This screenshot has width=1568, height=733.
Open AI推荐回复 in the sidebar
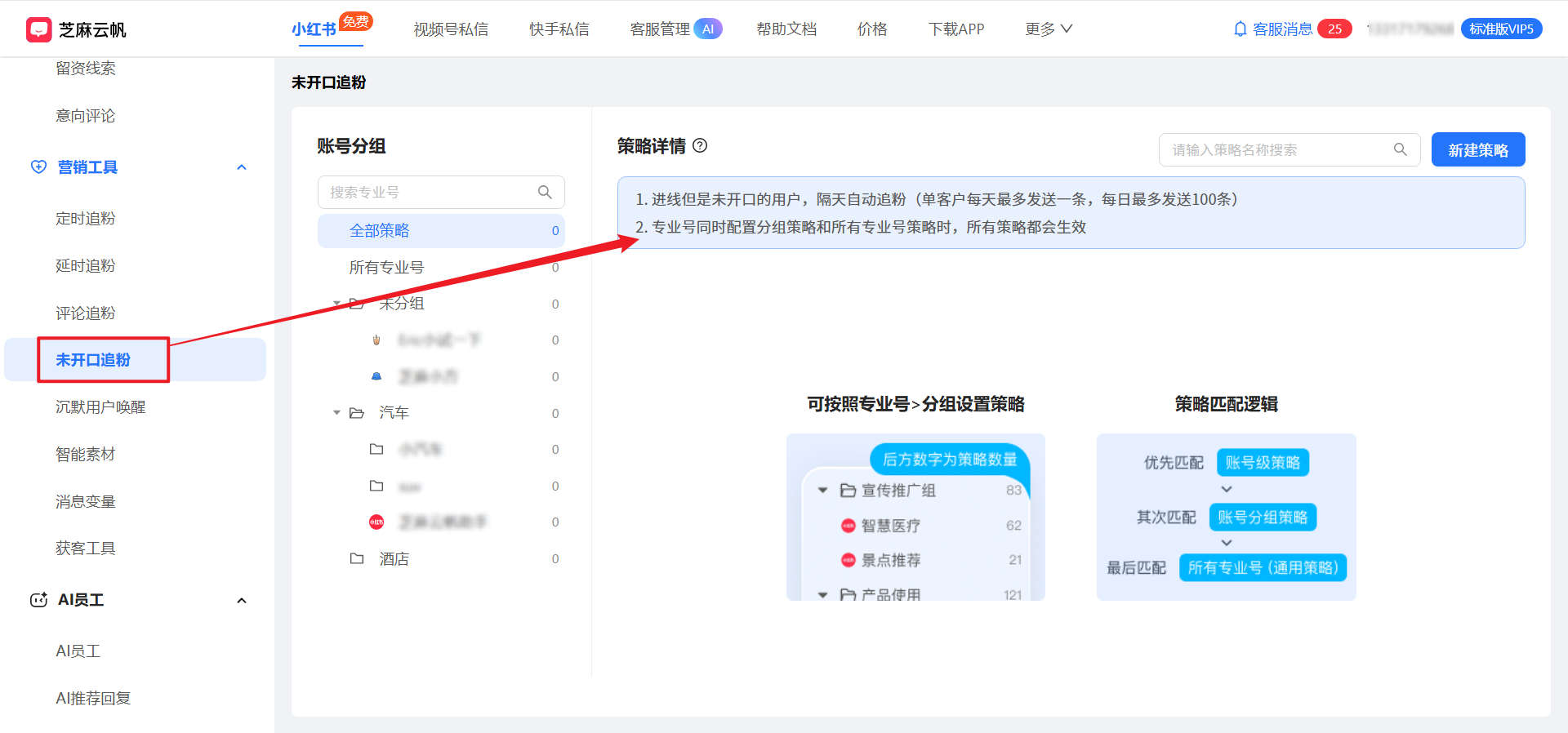pos(93,699)
